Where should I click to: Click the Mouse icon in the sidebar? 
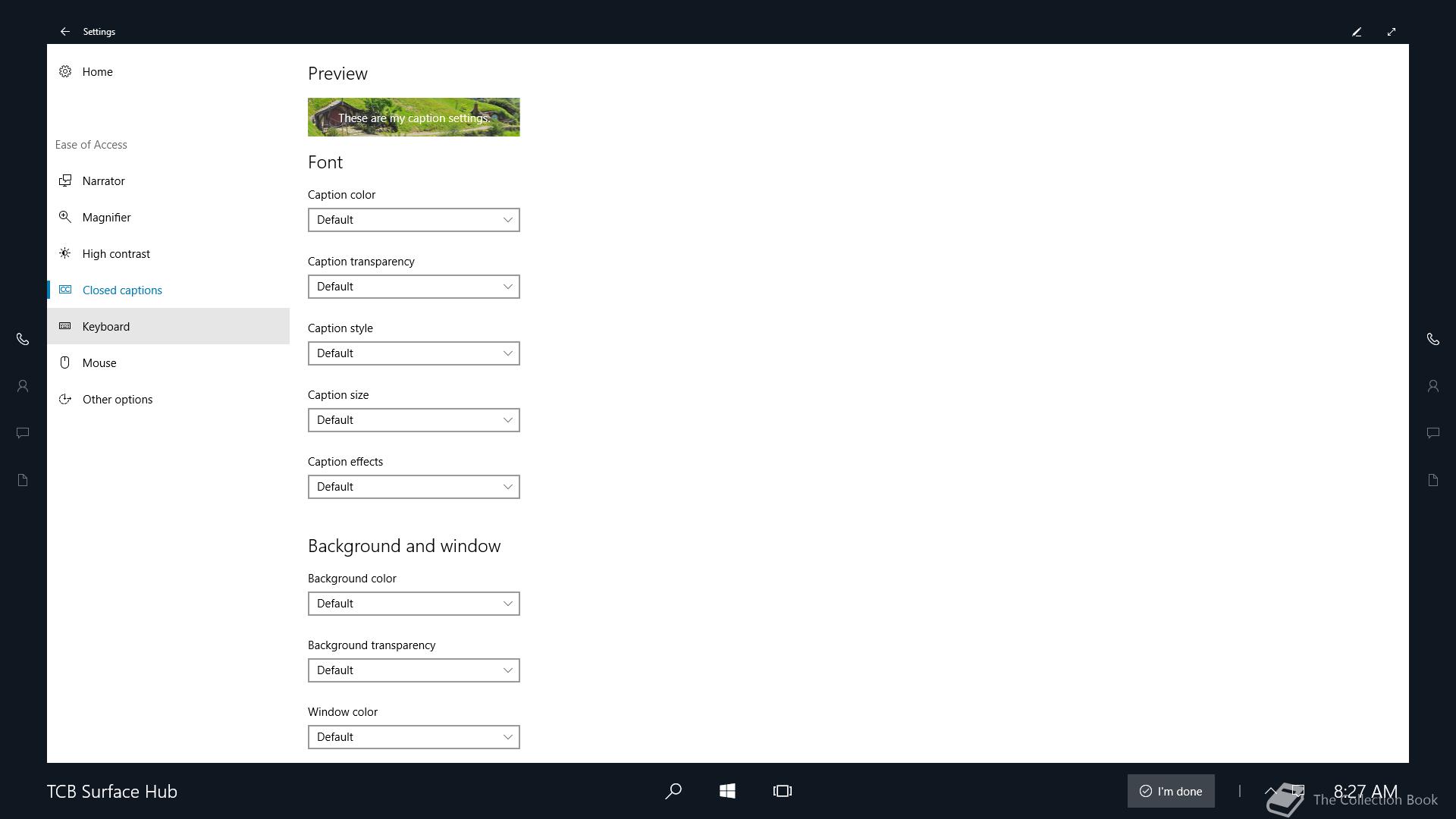tap(65, 362)
